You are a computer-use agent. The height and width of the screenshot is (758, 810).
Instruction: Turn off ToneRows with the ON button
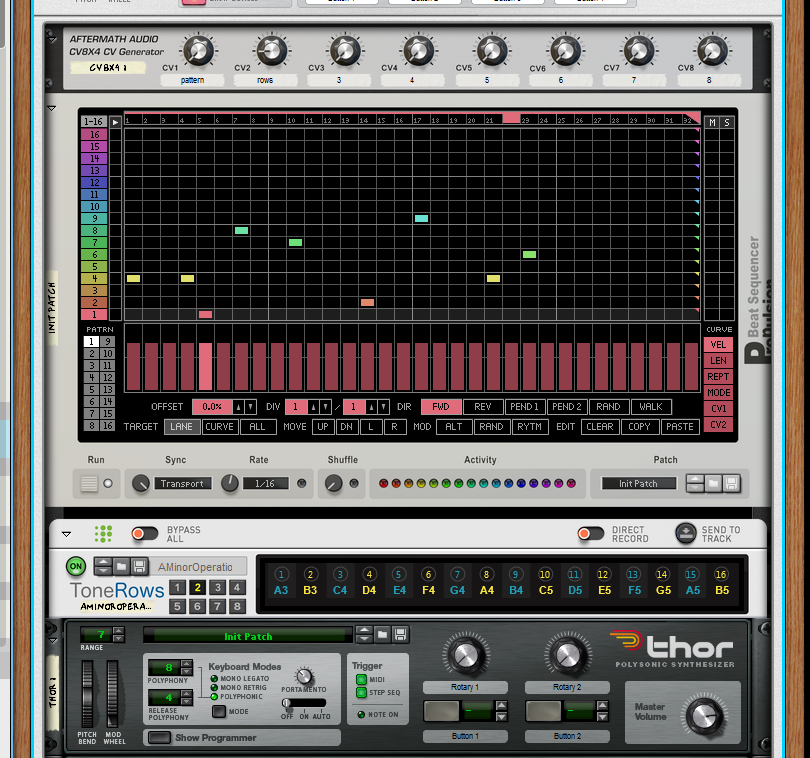click(x=76, y=566)
